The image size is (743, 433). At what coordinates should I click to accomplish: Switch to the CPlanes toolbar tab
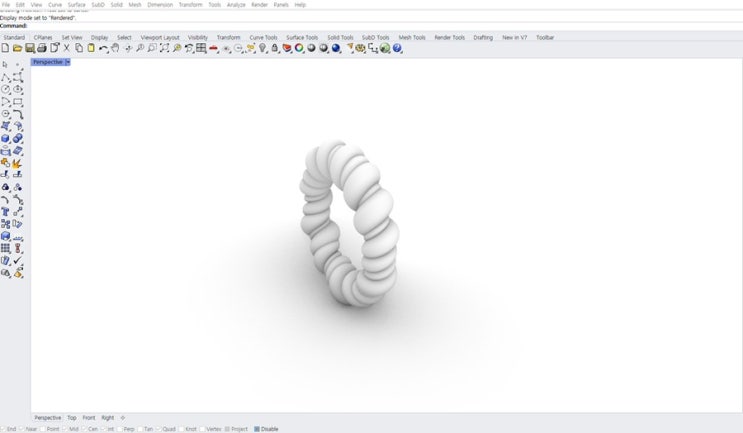tap(43, 37)
